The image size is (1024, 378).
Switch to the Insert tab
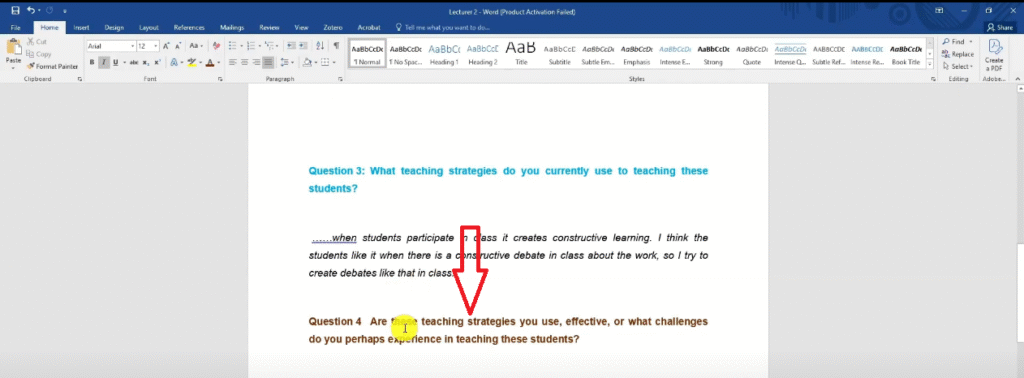point(82,28)
